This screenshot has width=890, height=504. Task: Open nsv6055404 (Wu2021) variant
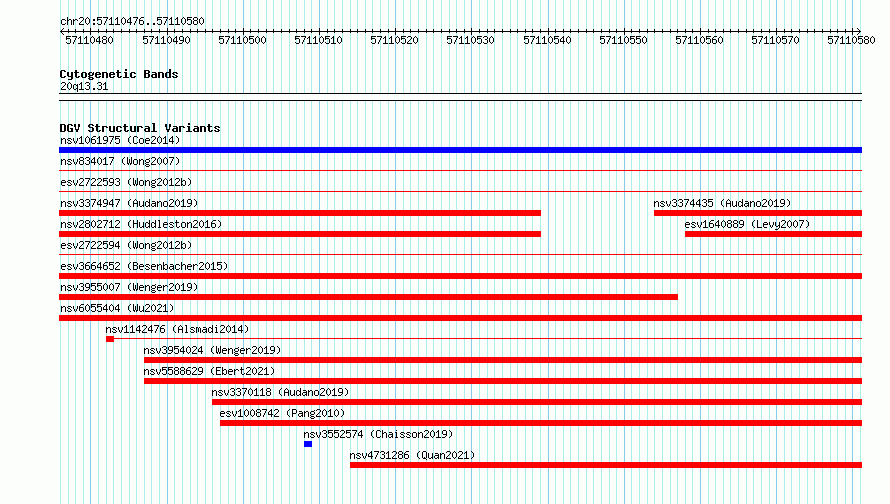coord(117,308)
